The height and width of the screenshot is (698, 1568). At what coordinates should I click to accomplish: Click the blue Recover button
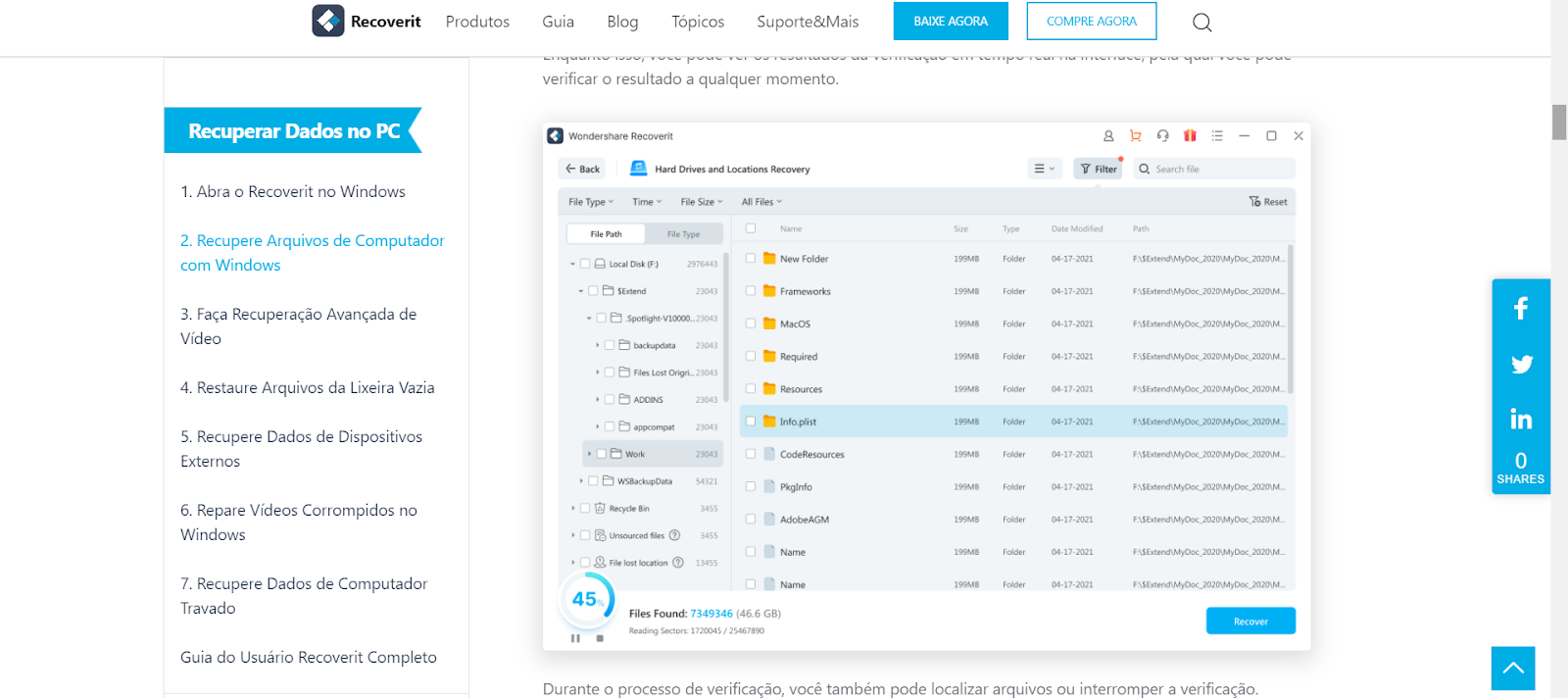(1250, 622)
